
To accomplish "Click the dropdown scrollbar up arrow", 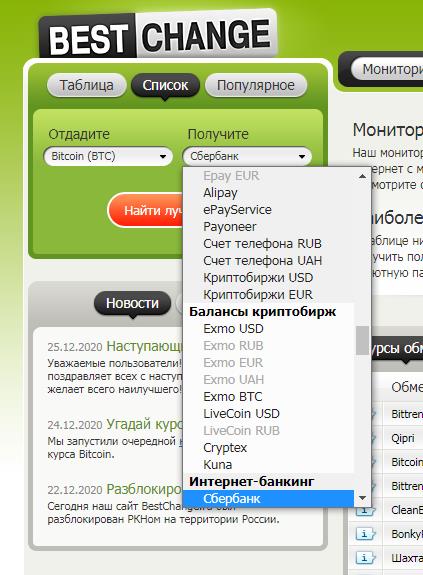I will click(363, 176).
